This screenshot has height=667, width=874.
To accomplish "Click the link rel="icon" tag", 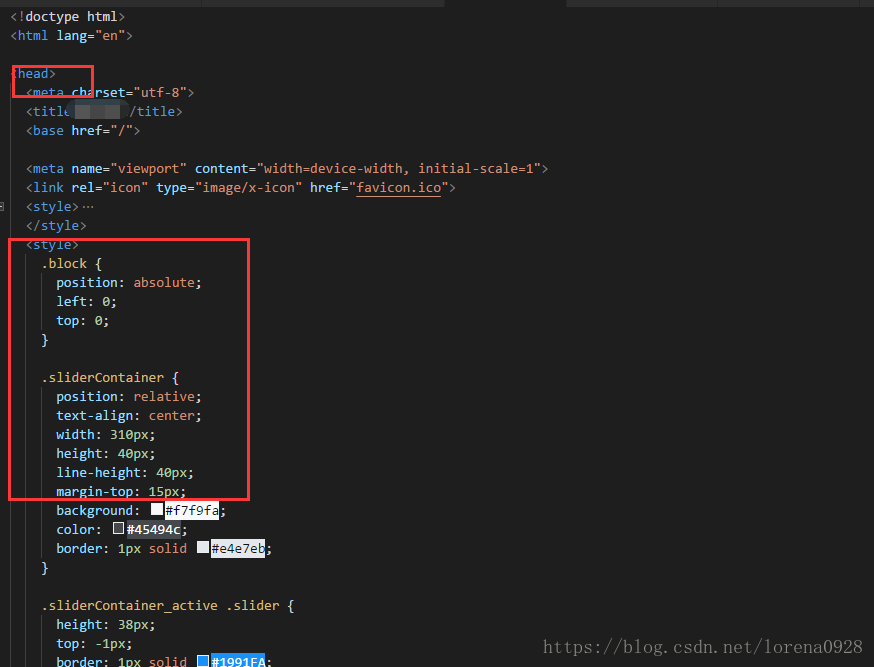I will coord(241,188).
